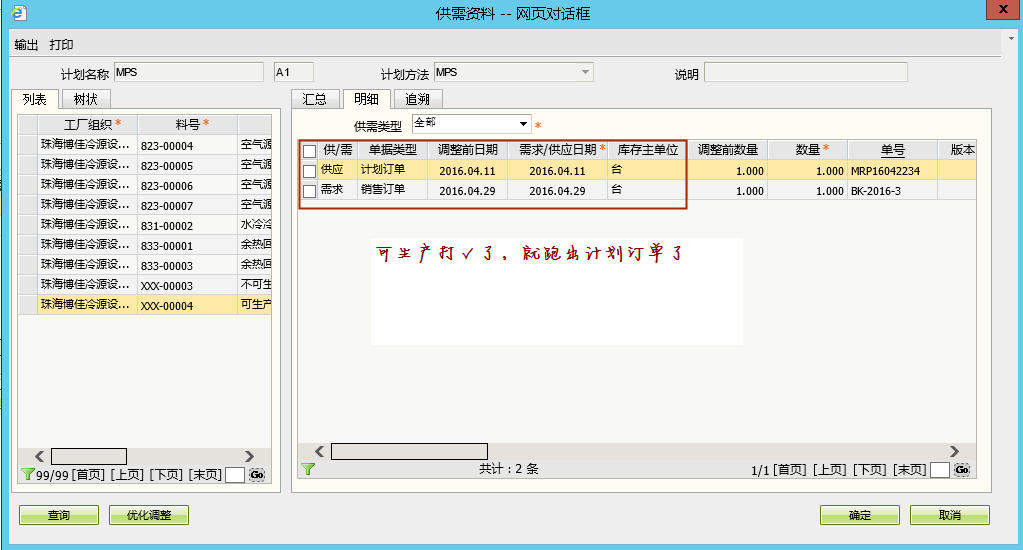
Task: Expand the 计划方法 MPS dropdown
Action: [x=585, y=72]
